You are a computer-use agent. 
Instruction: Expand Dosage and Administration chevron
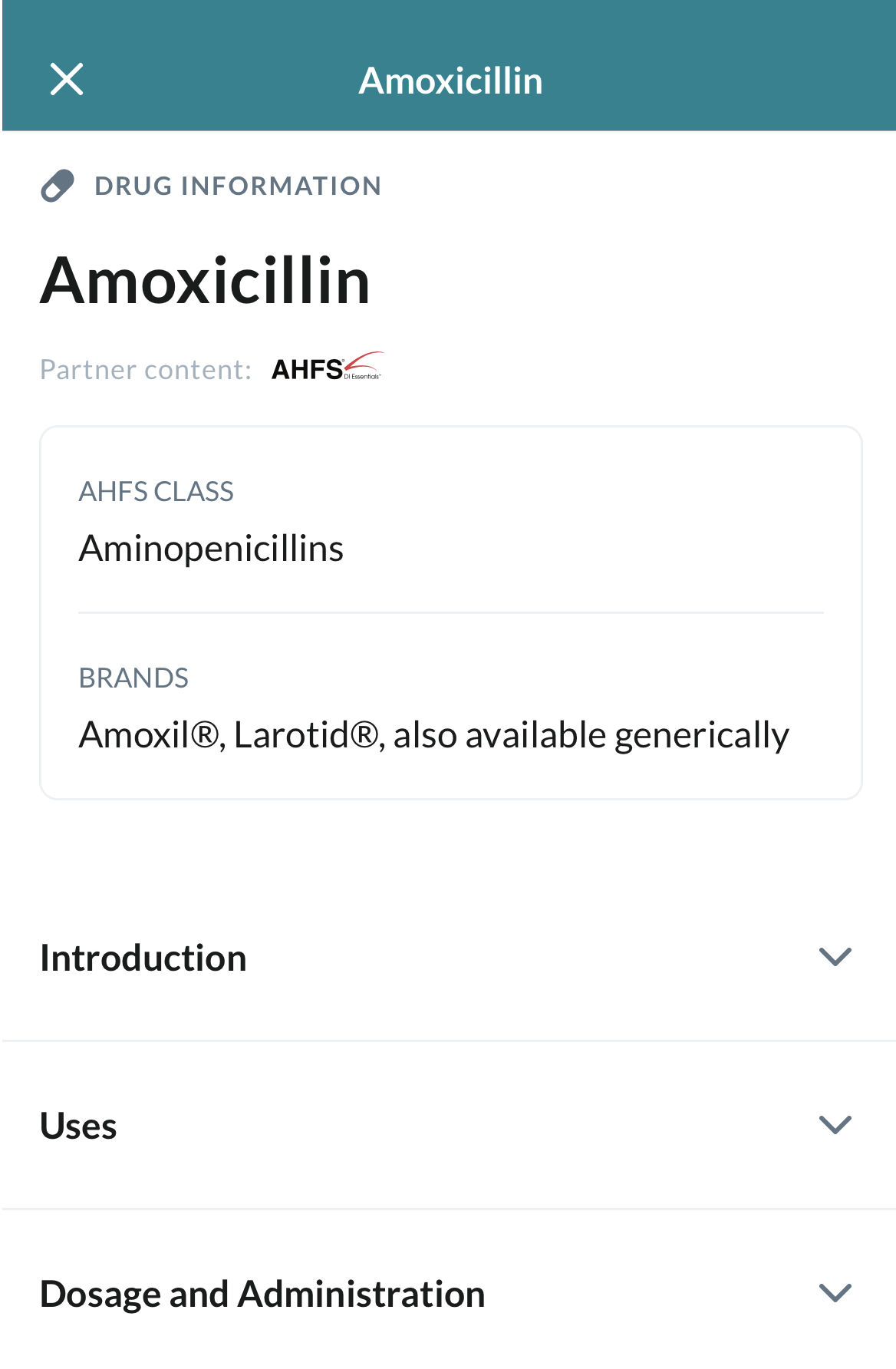pyautogui.click(x=835, y=1293)
